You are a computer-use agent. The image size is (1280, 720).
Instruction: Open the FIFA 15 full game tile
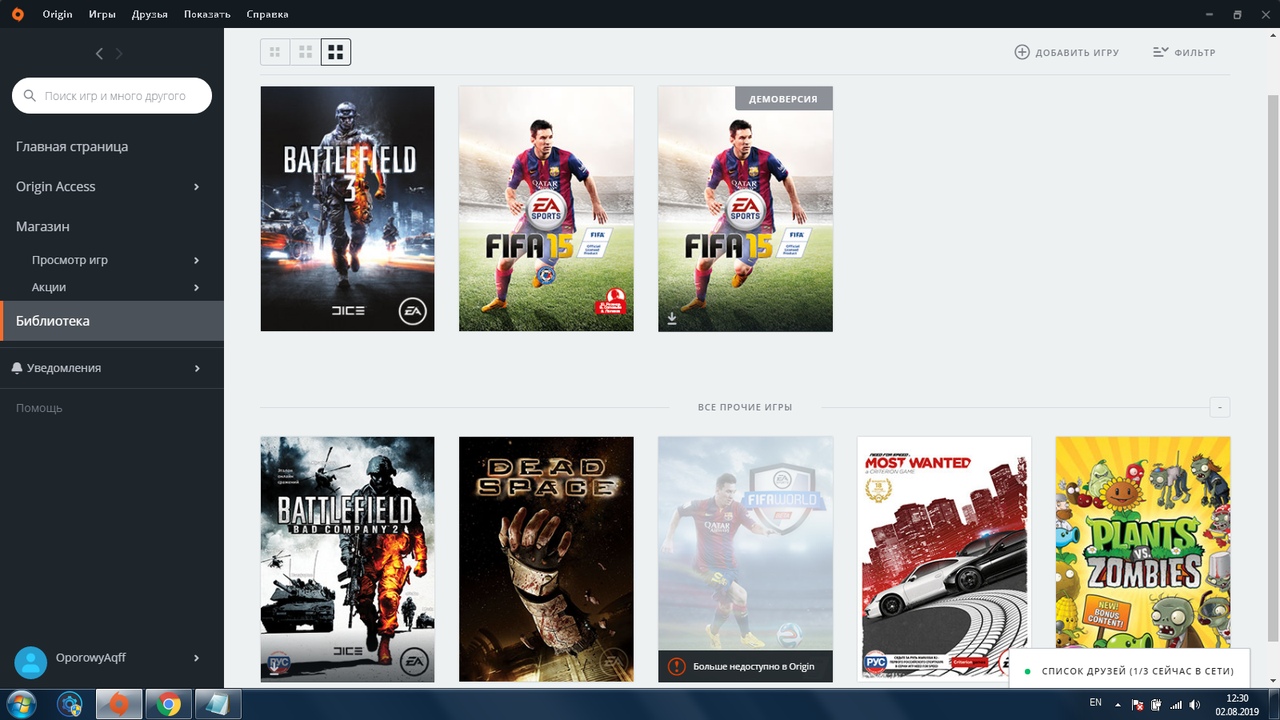546,208
